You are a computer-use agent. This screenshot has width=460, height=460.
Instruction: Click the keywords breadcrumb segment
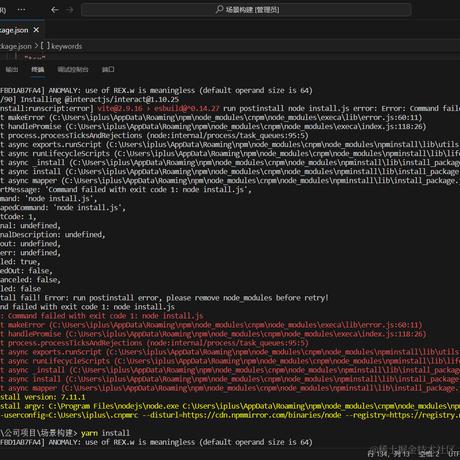(x=66, y=46)
